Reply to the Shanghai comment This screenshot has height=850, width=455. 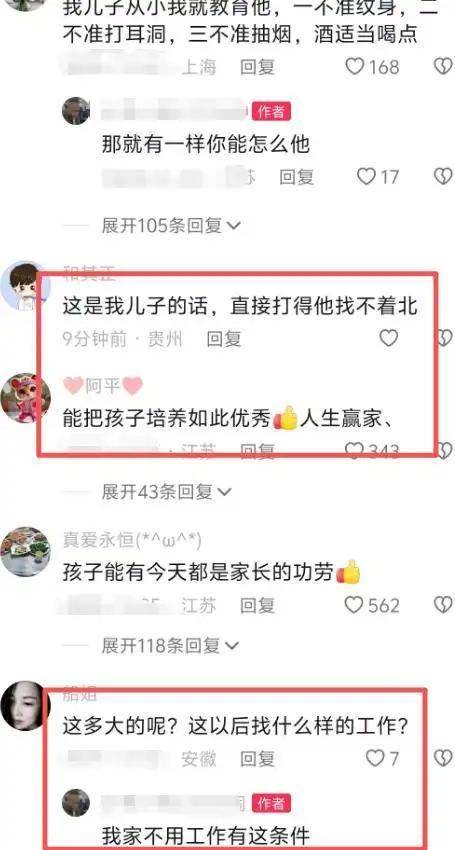[258, 67]
